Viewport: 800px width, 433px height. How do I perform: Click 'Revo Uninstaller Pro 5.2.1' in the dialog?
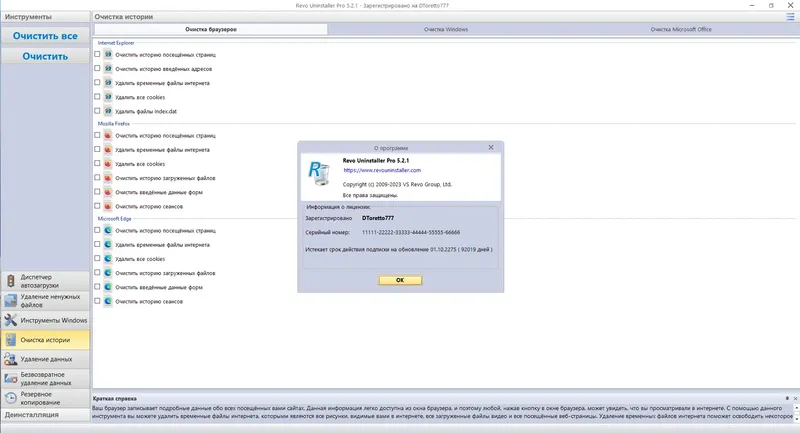pyautogui.click(x=376, y=160)
